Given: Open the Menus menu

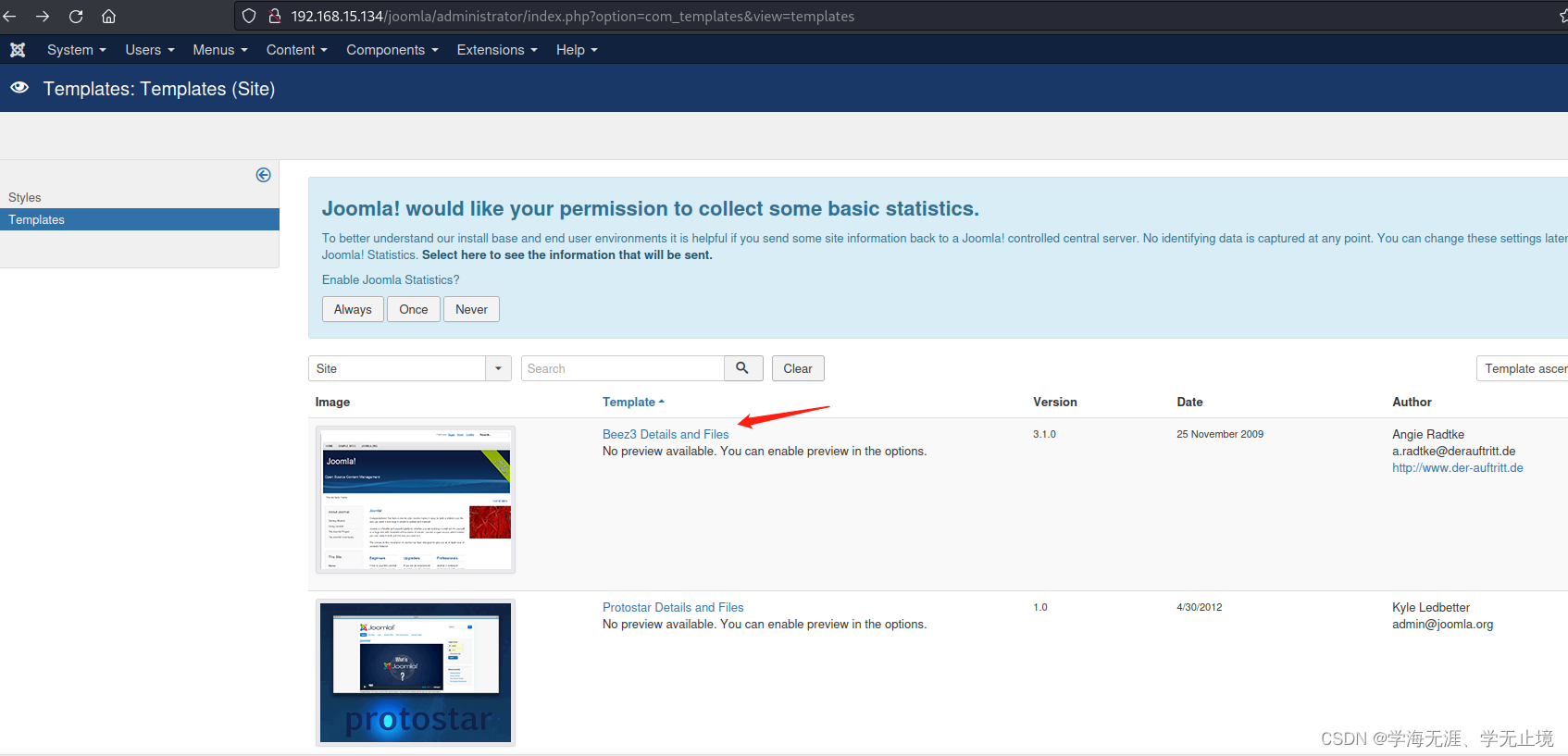Looking at the screenshot, I should [220, 50].
